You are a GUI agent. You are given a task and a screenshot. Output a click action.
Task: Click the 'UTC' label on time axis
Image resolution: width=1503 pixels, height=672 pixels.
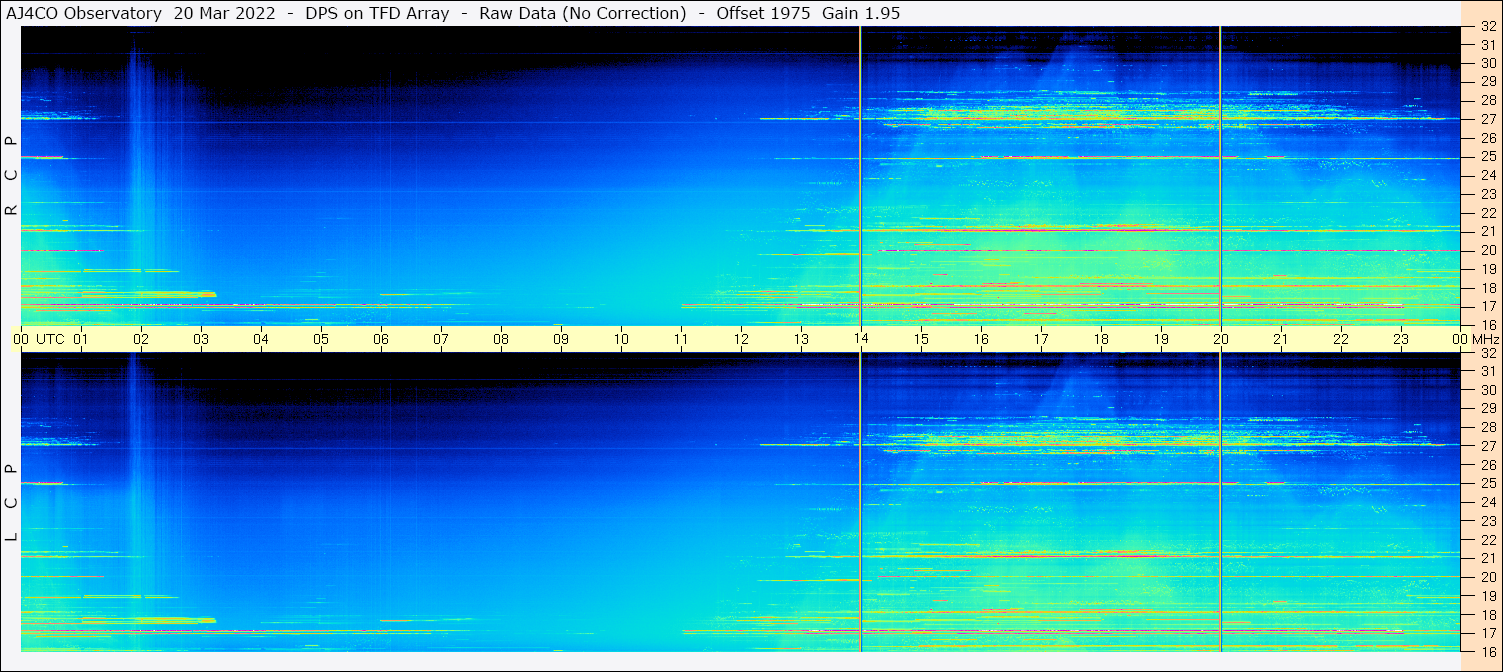[51, 339]
